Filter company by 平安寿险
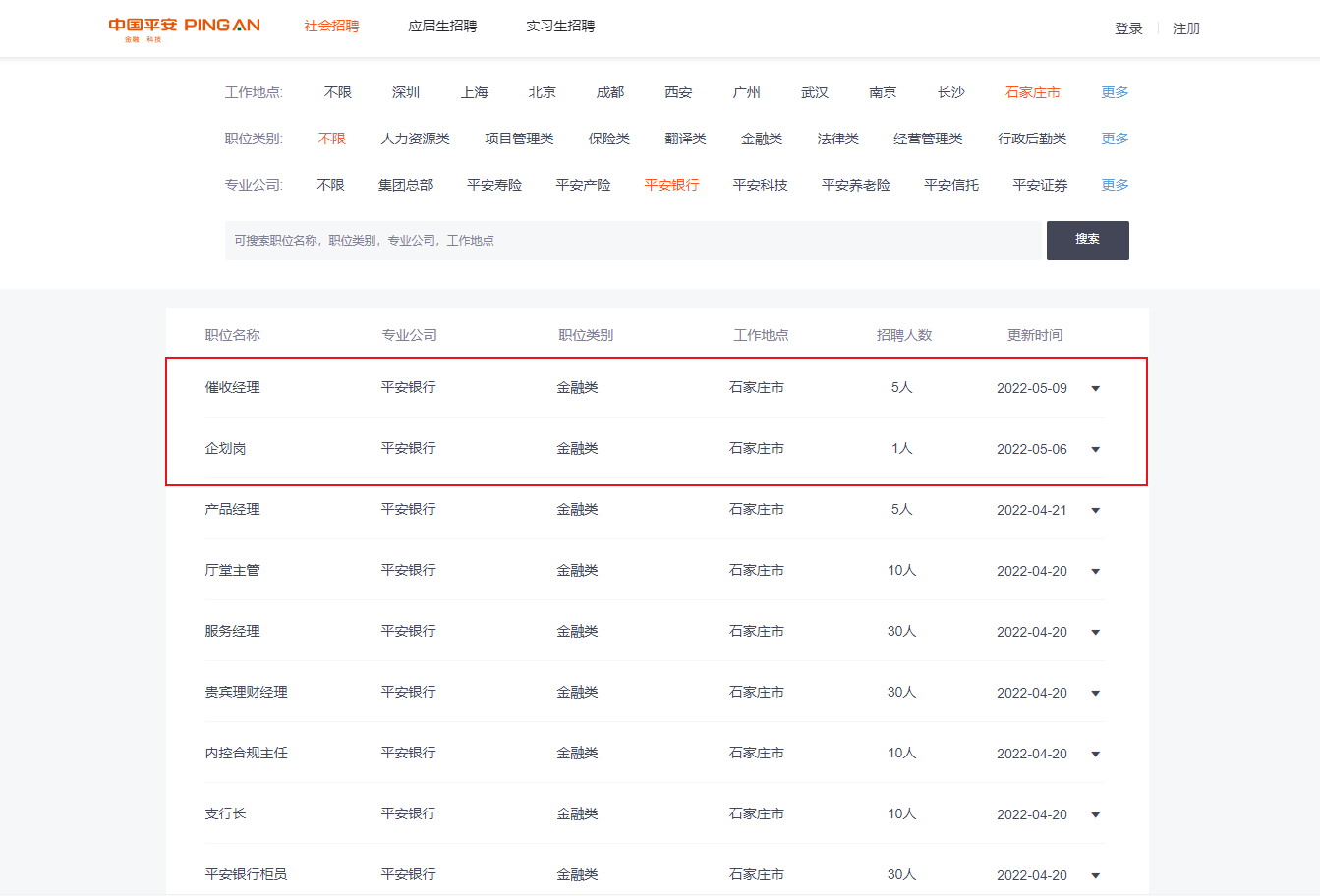1320x896 pixels. (494, 185)
